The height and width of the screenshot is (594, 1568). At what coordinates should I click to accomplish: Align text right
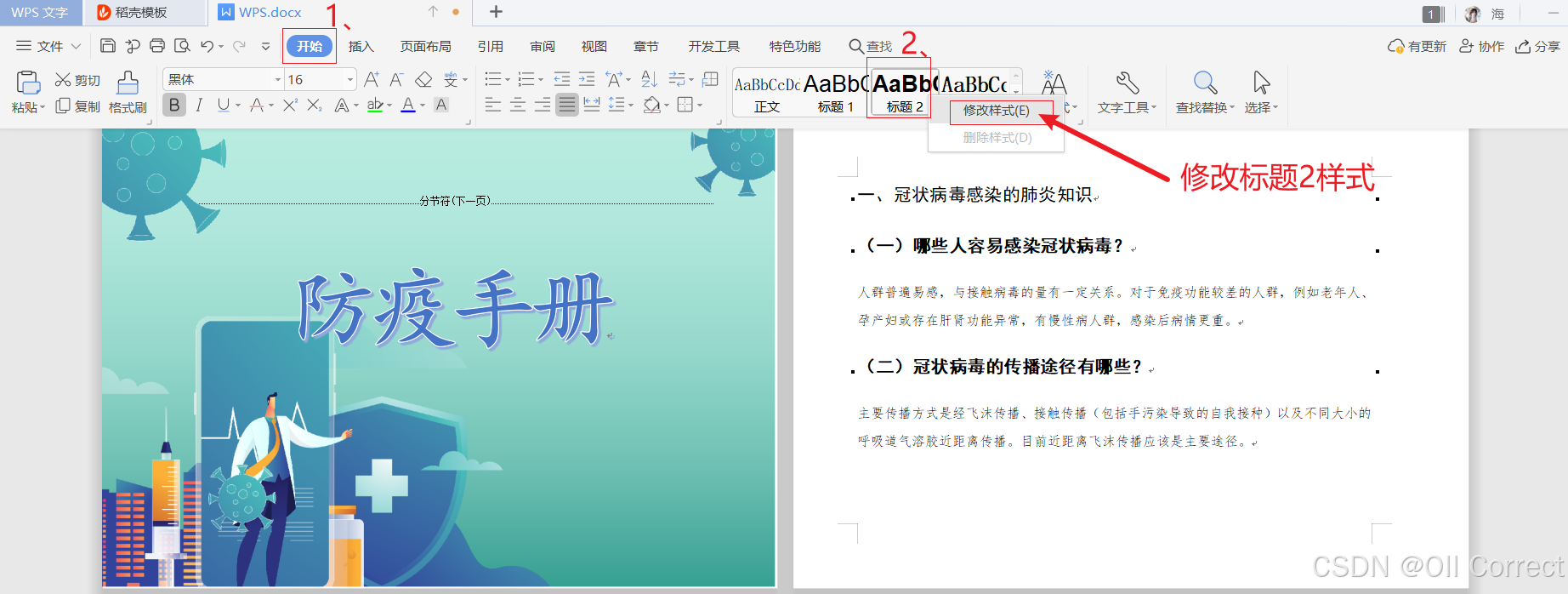543,105
